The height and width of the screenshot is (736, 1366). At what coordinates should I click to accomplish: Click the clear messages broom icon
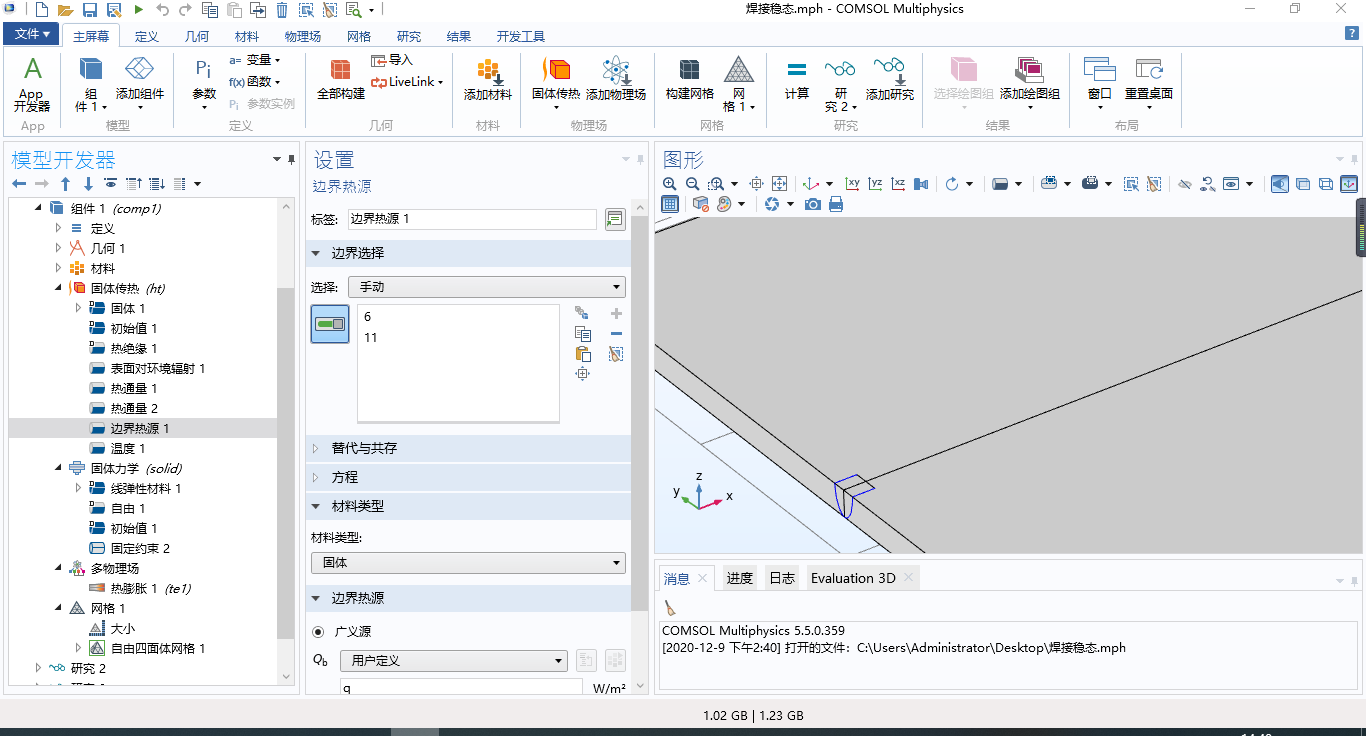(670, 608)
